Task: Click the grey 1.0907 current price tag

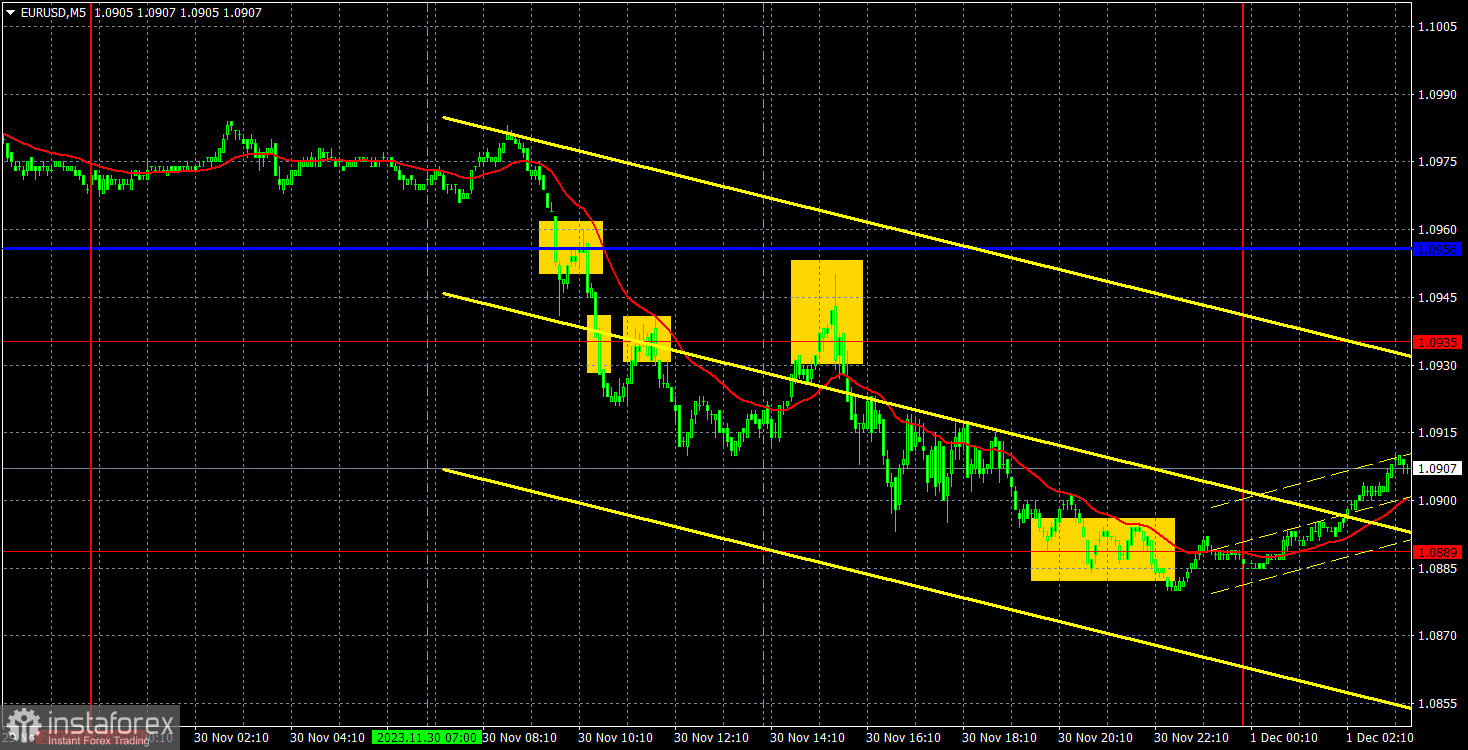Action: pos(1438,468)
